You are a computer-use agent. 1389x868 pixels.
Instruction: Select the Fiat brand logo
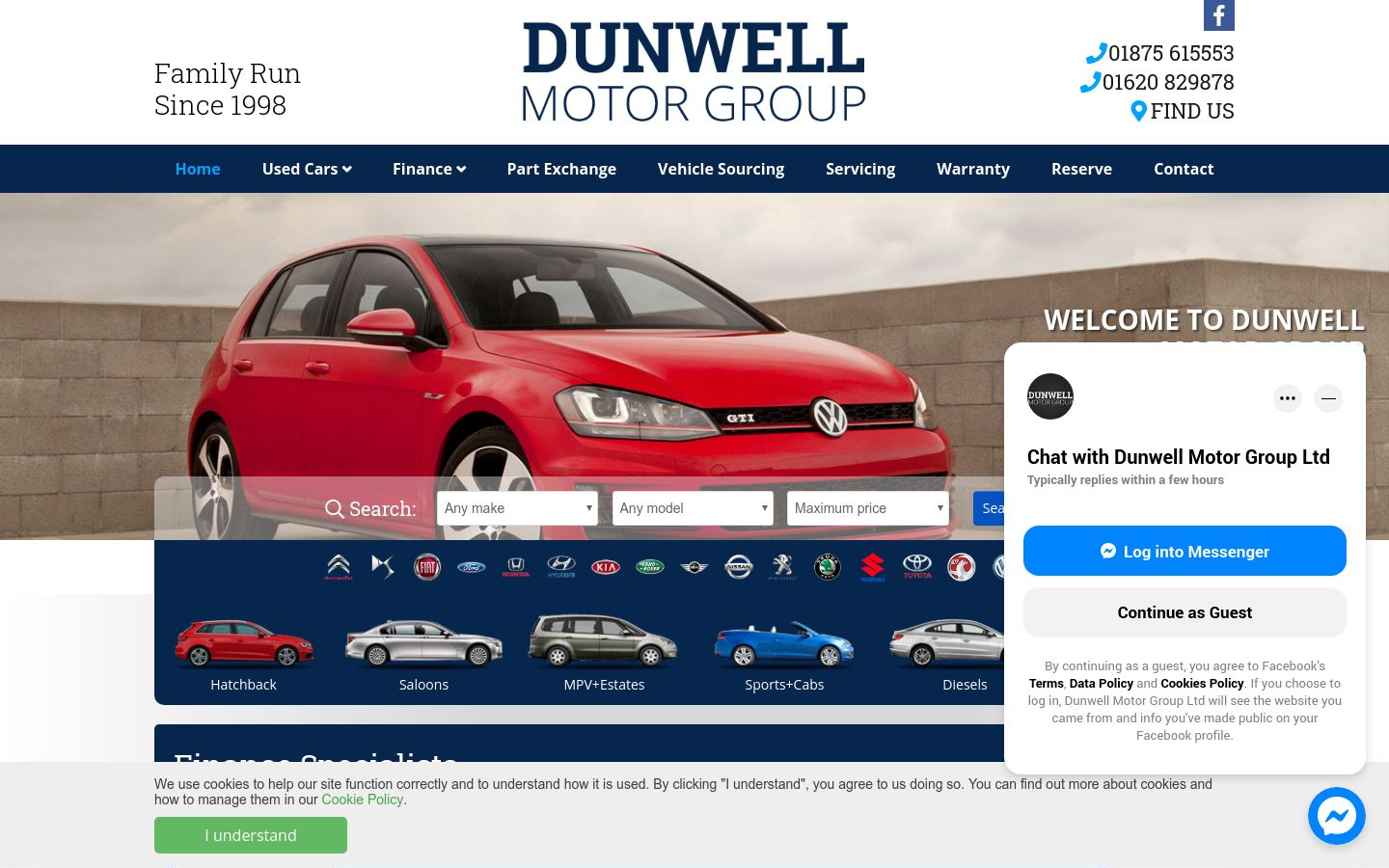click(x=427, y=567)
